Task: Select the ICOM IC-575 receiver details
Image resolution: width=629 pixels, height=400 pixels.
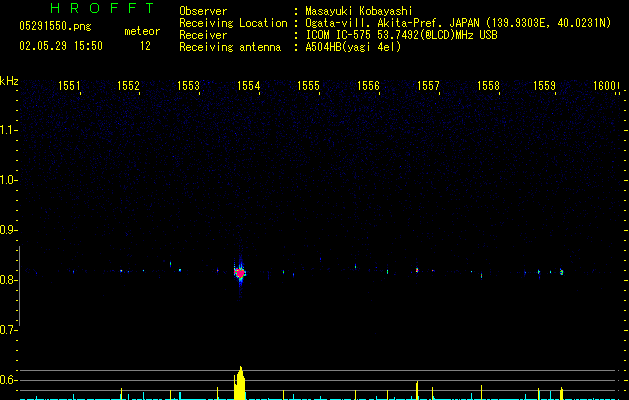Action: [x=401, y=35]
